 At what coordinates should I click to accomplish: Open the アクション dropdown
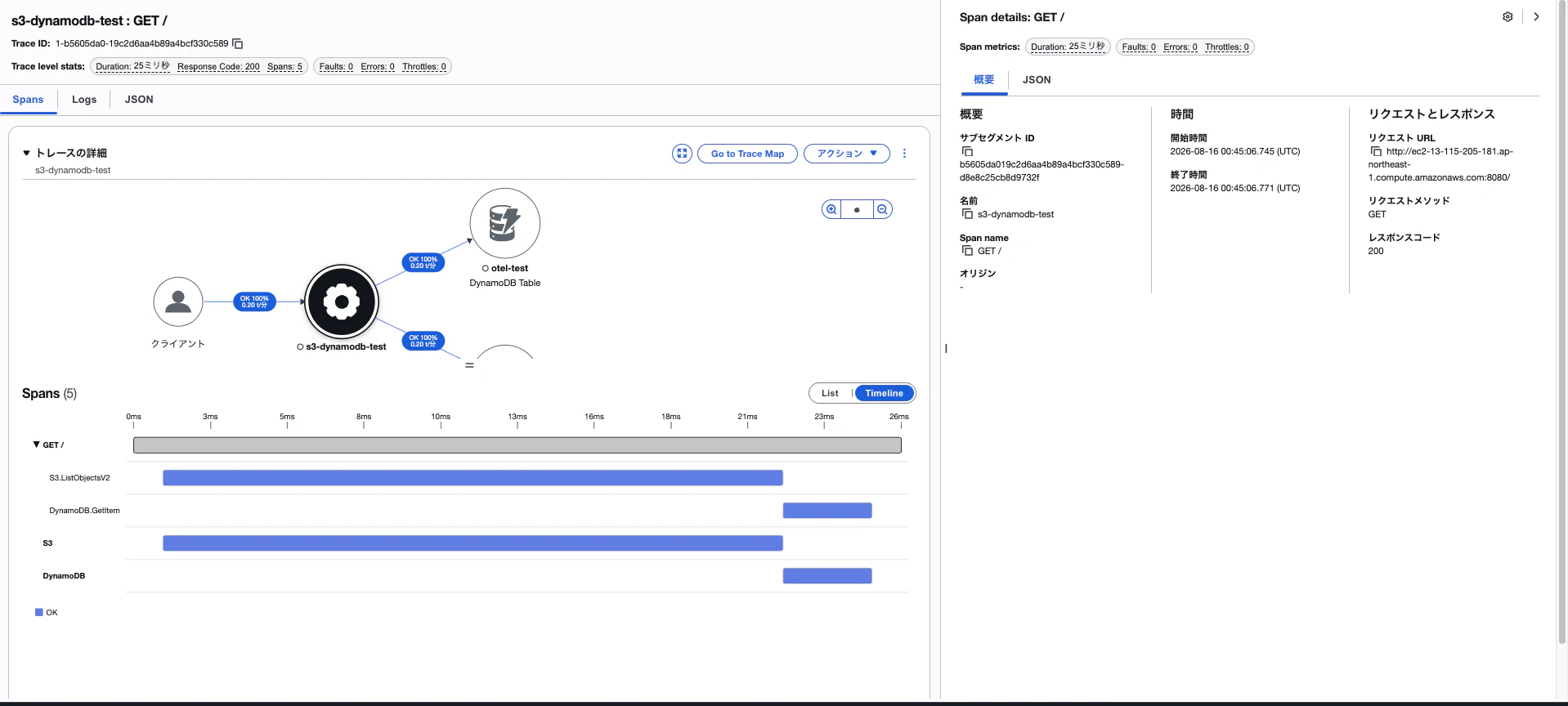(x=847, y=154)
